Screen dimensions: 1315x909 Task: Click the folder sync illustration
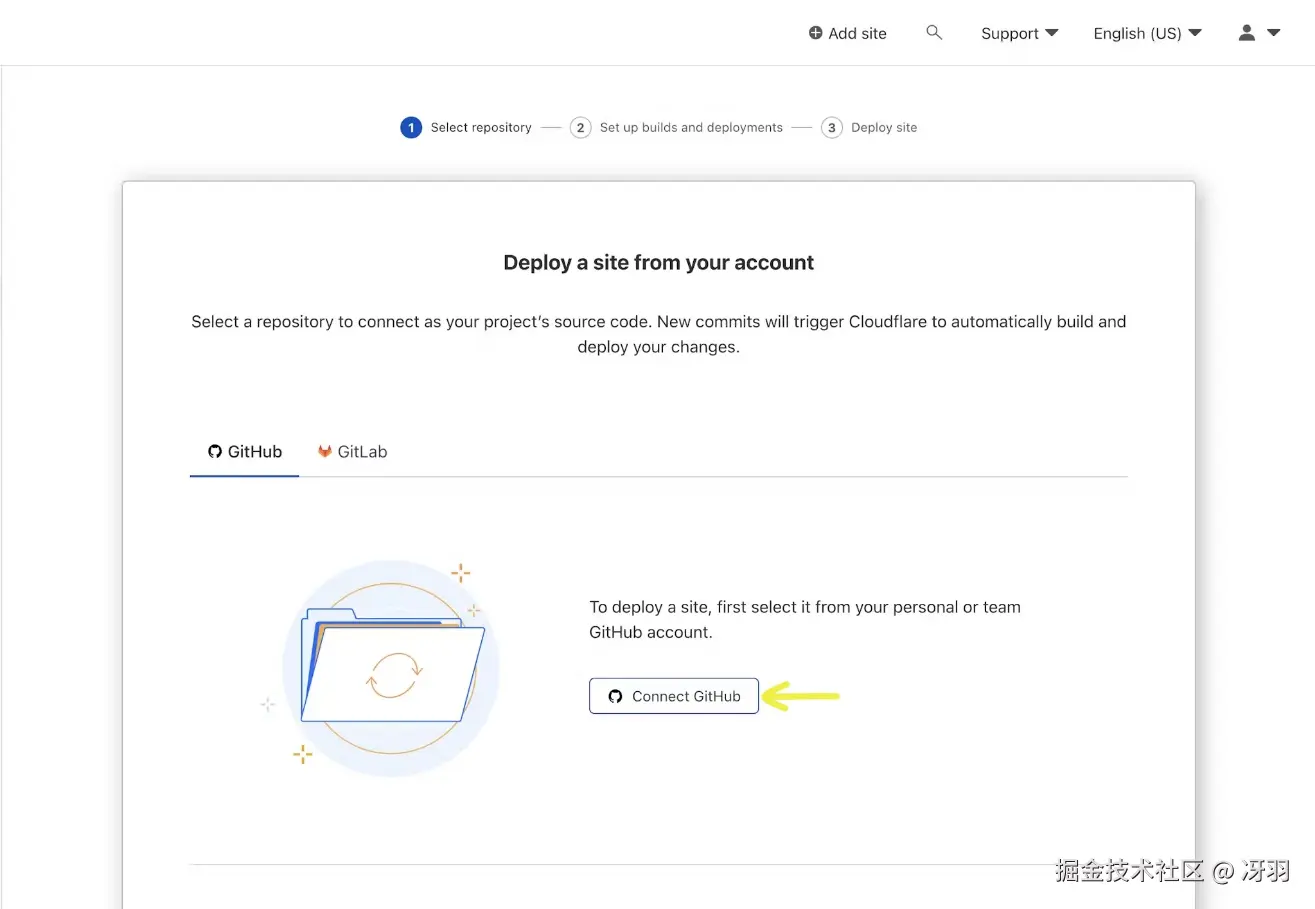(391, 668)
